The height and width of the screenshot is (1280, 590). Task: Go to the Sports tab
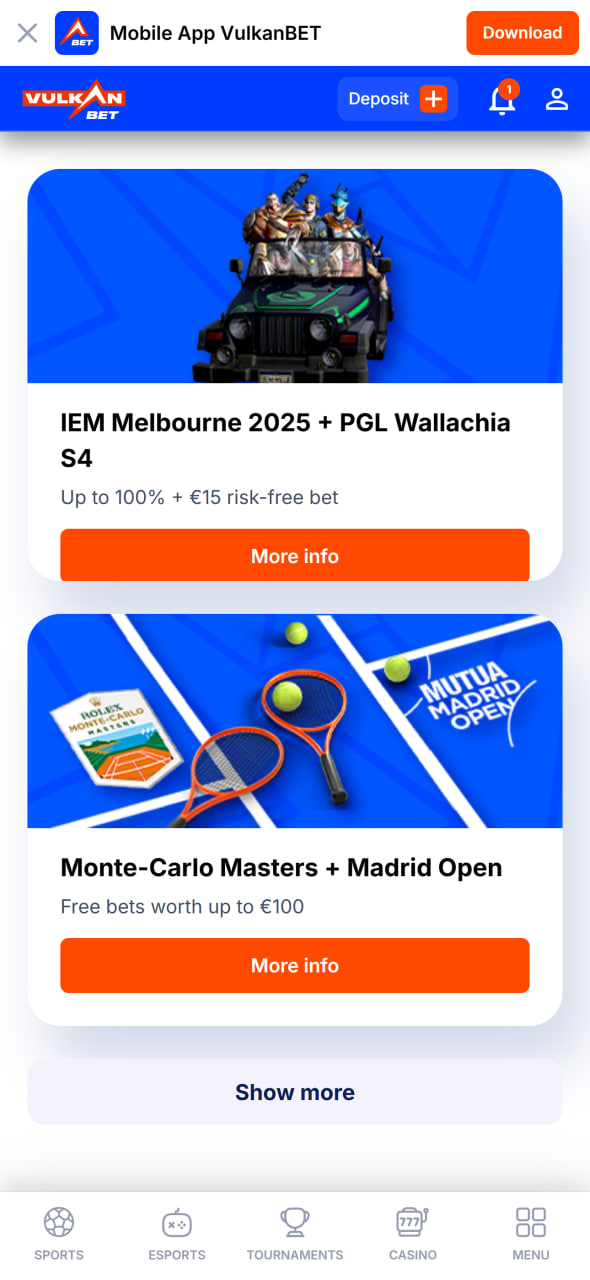[59, 1234]
